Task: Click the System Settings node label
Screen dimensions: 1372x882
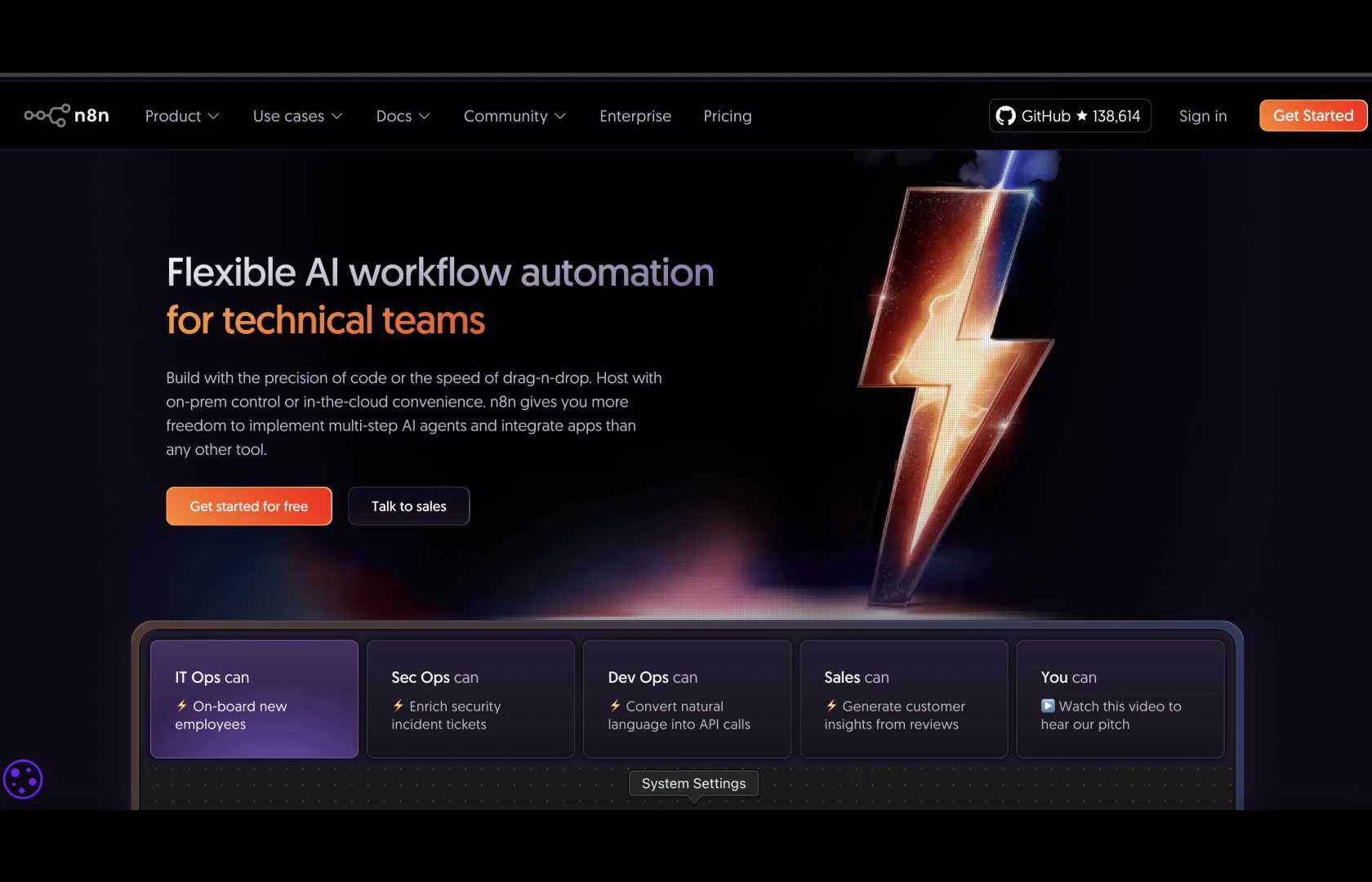Action: pos(693,783)
